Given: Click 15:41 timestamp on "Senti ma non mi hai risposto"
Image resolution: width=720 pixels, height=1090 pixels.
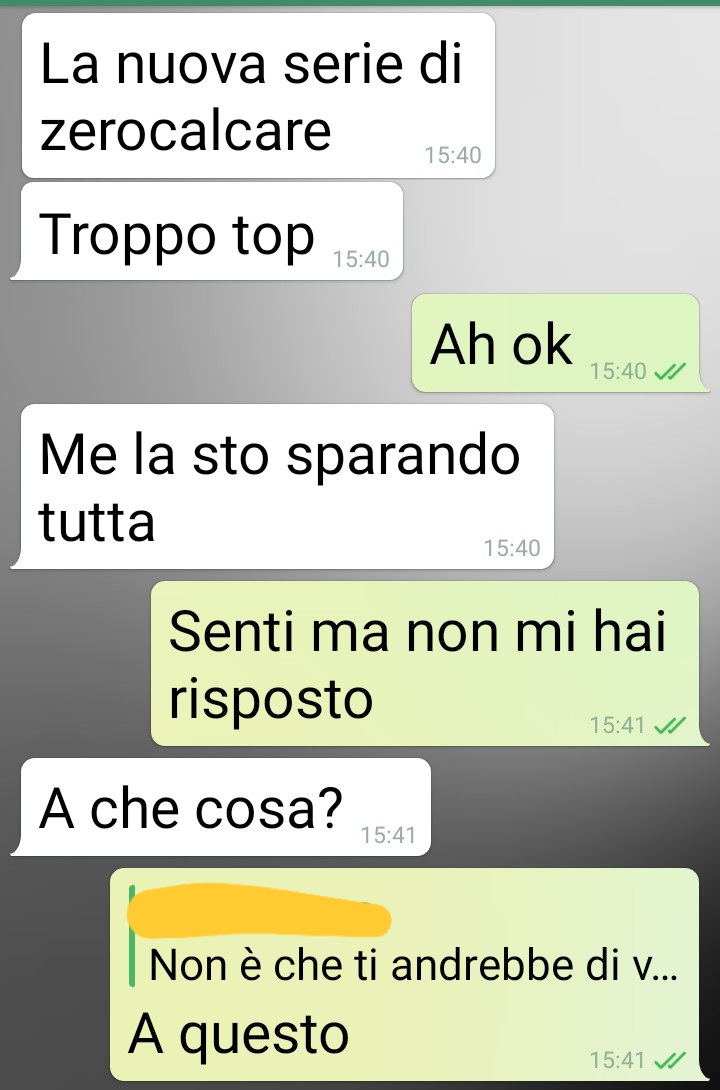Looking at the screenshot, I should point(618,725).
